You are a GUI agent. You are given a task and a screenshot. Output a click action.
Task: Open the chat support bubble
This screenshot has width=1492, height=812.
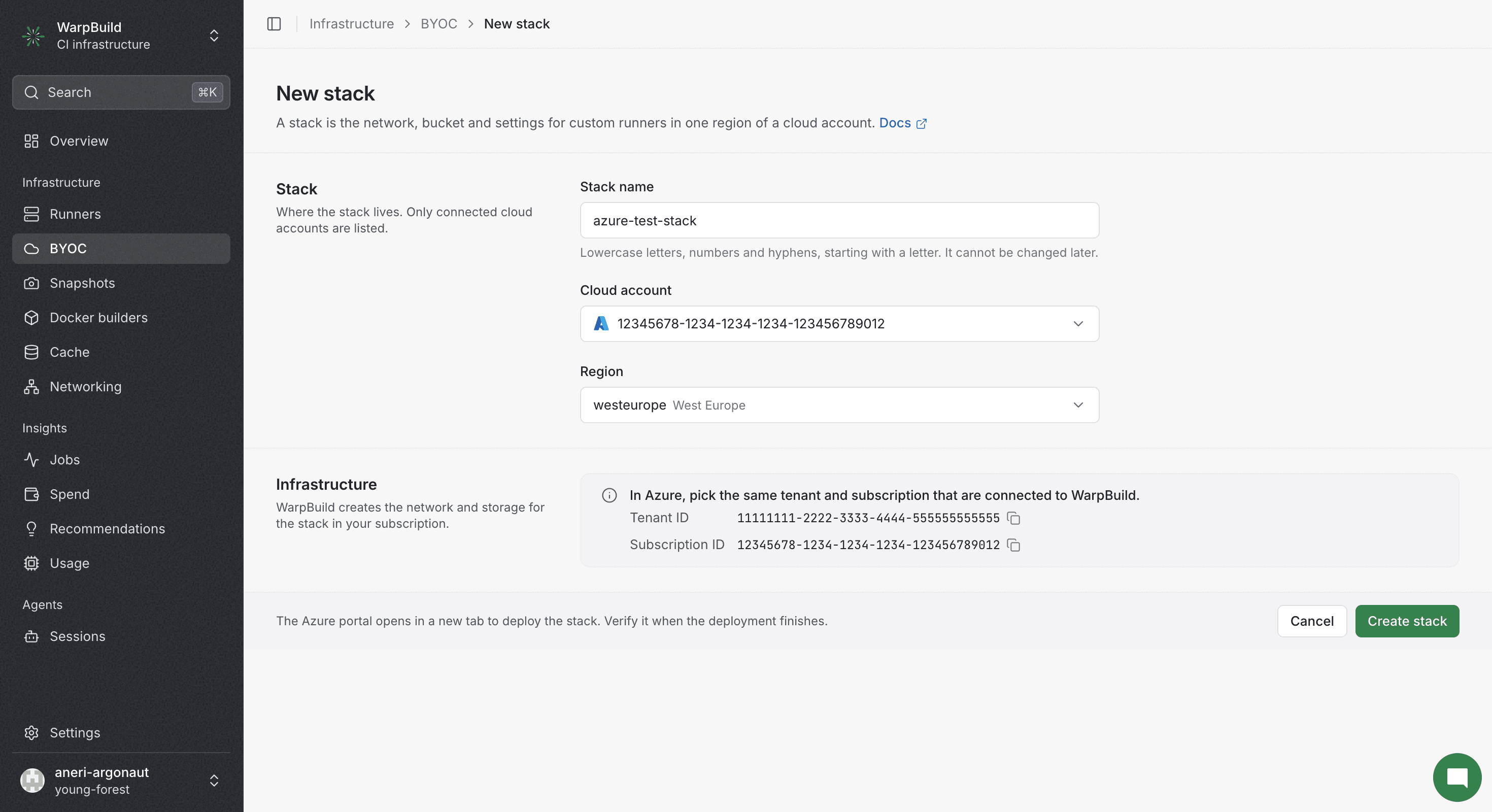(x=1456, y=777)
